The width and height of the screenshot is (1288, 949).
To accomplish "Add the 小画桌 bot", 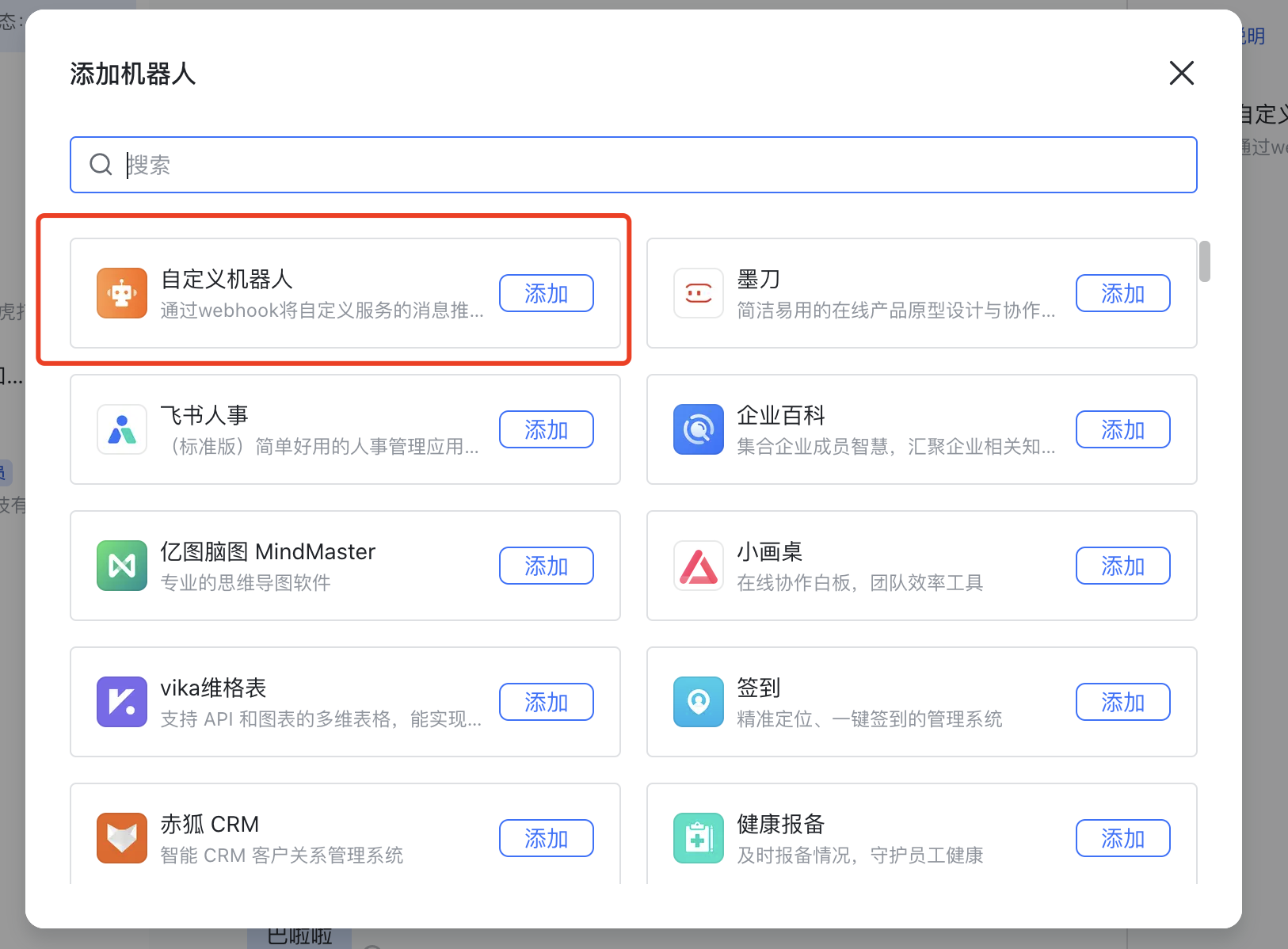I will click(1123, 566).
